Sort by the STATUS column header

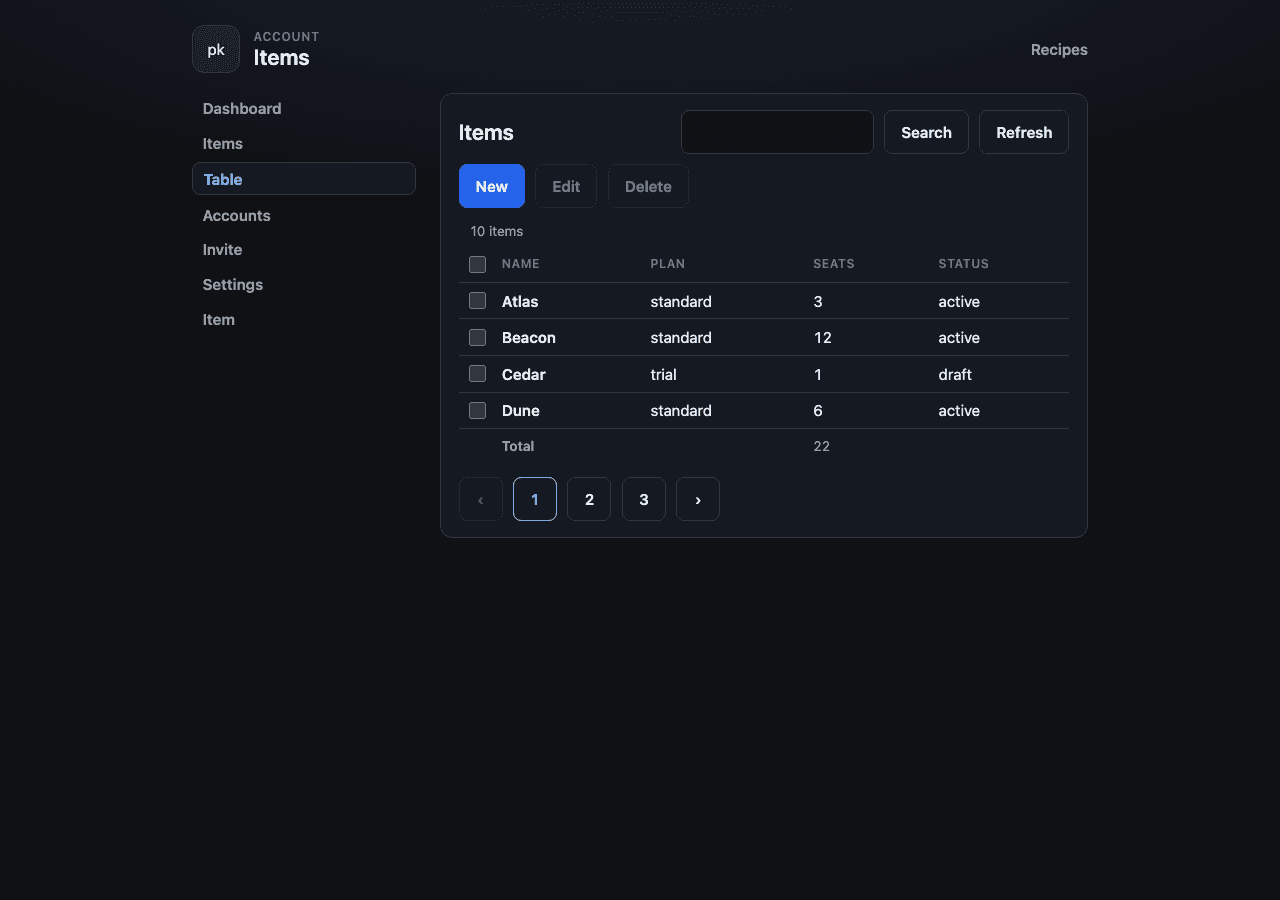[x=964, y=264]
